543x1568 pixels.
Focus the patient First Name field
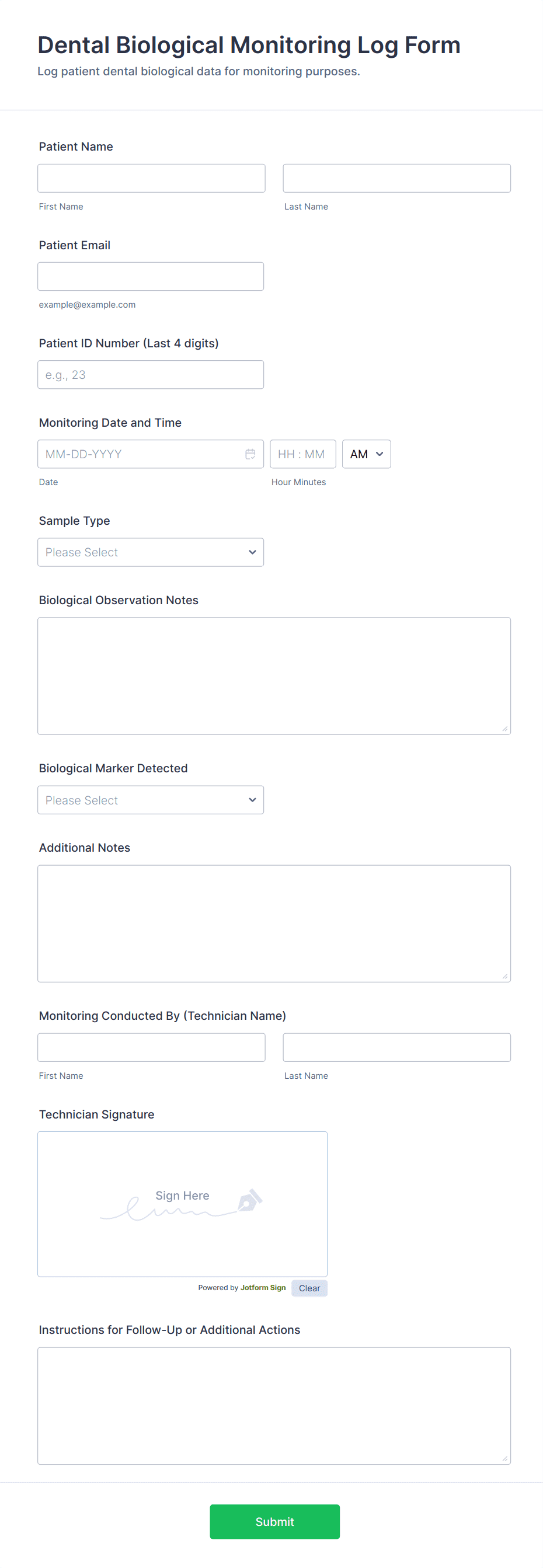coord(152,179)
